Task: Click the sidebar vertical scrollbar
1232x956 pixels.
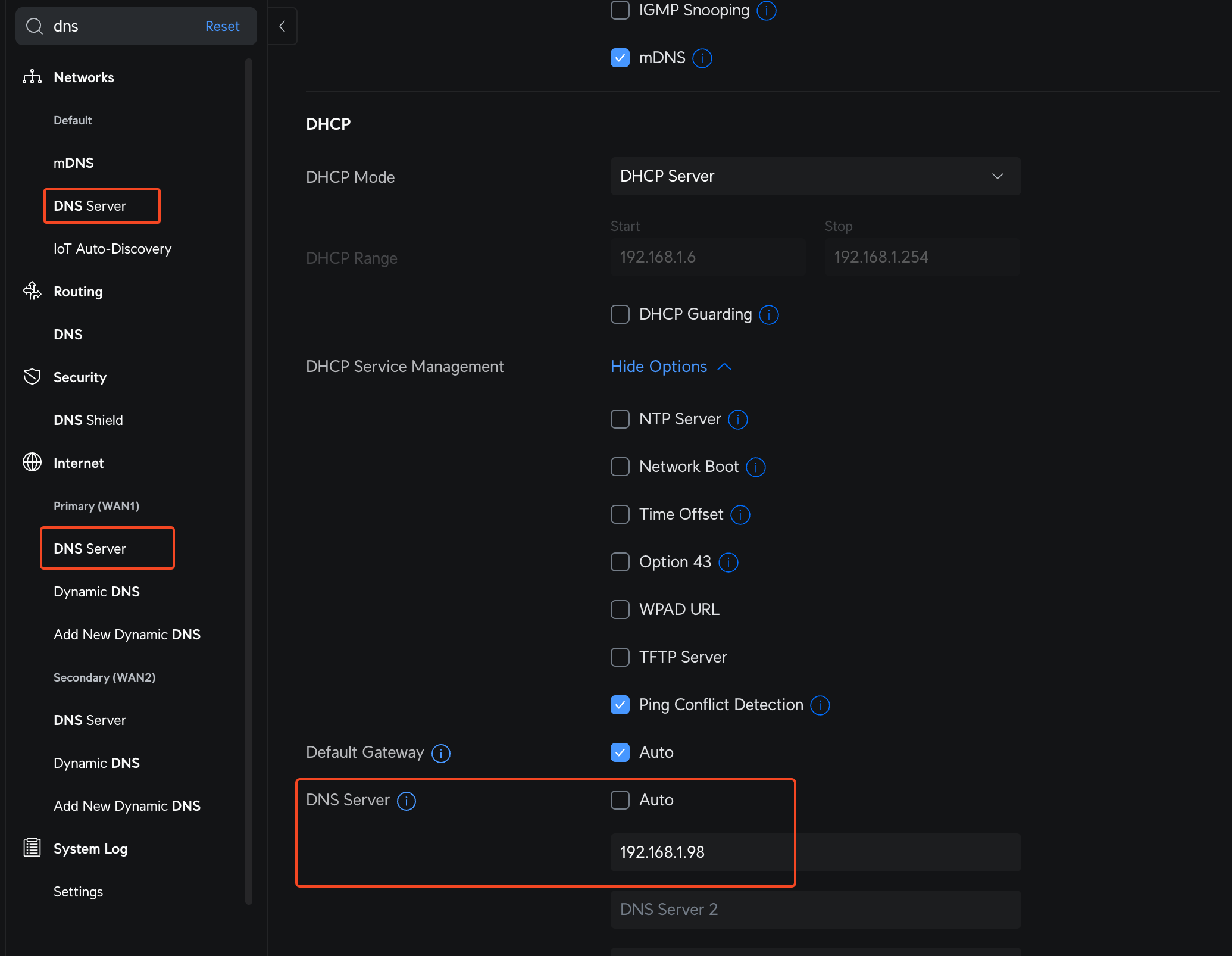Action: pyautogui.click(x=249, y=481)
